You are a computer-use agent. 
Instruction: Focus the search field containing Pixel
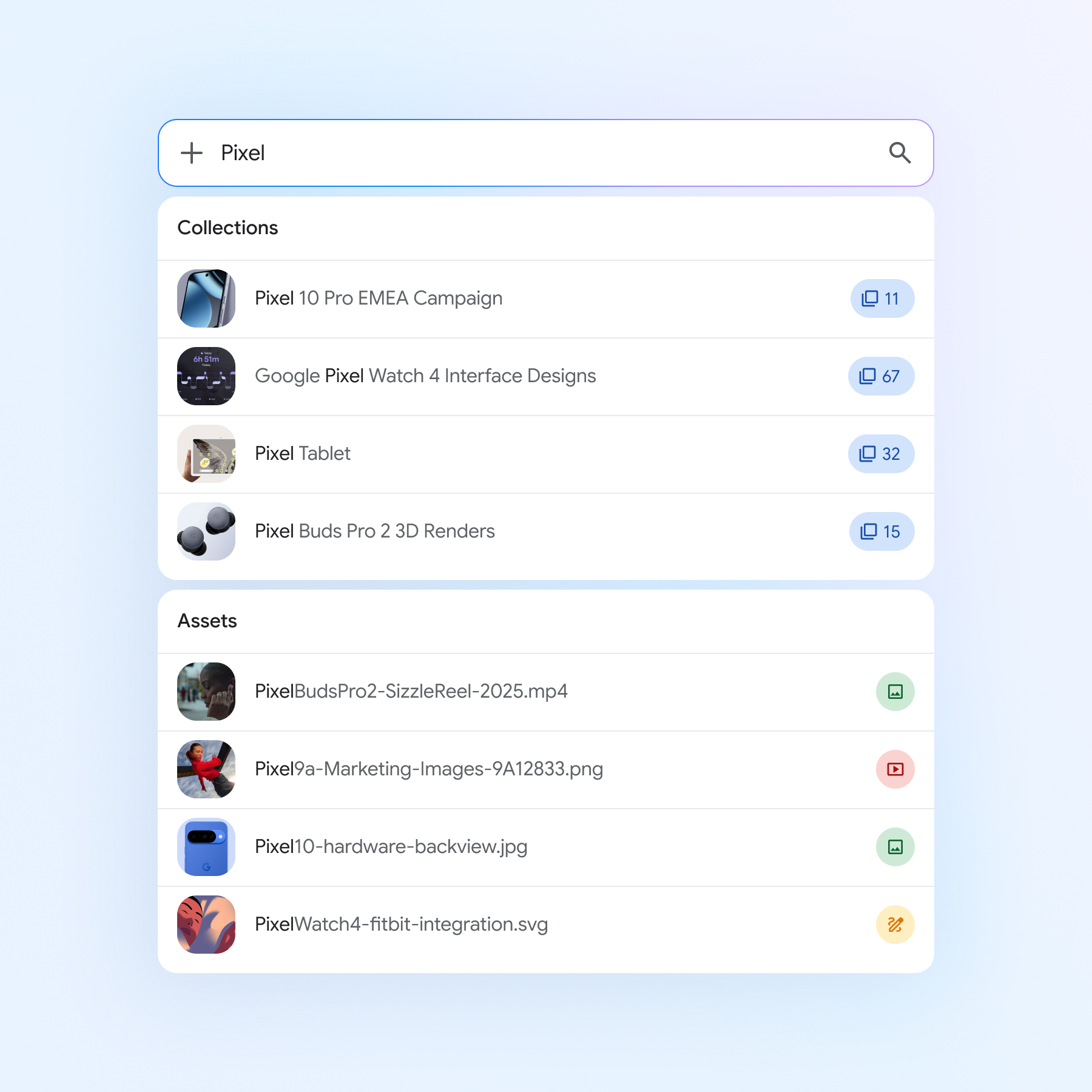coord(546,153)
